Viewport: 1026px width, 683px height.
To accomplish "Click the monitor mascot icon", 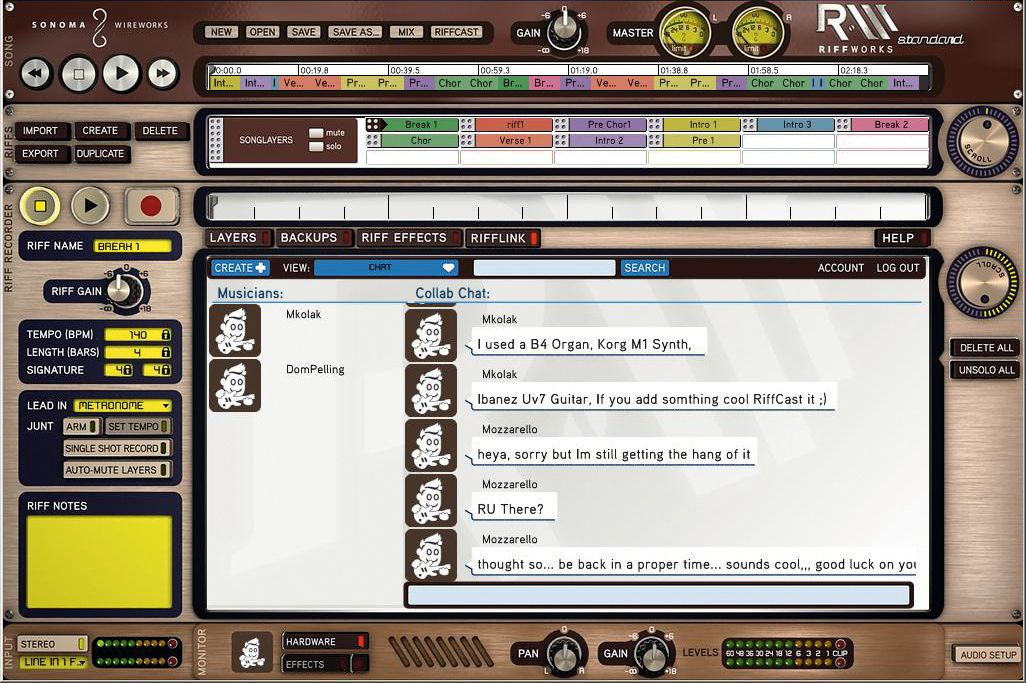I will [252, 652].
